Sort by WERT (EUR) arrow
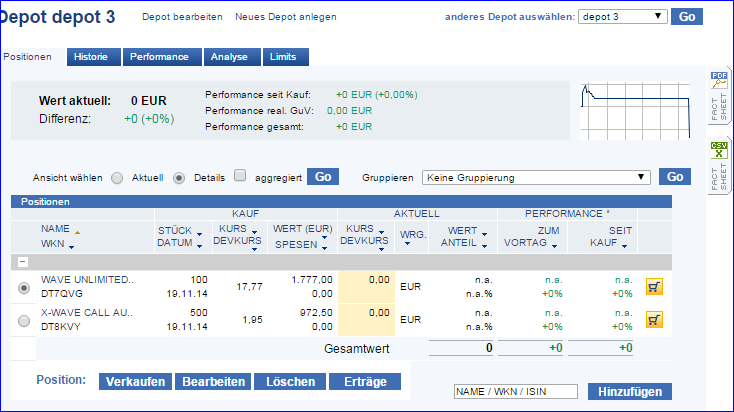Viewport: 734px width, 412px height. tap(324, 238)
